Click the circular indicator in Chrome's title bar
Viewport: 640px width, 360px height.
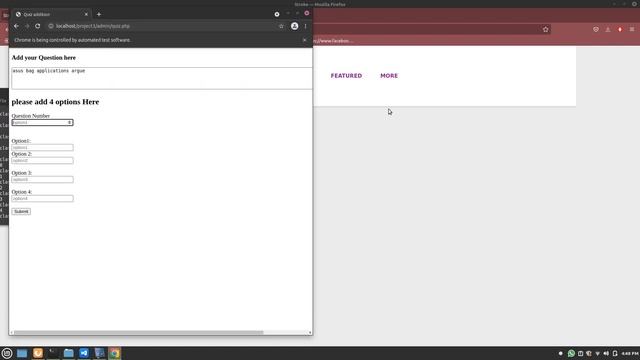[277, 14]
